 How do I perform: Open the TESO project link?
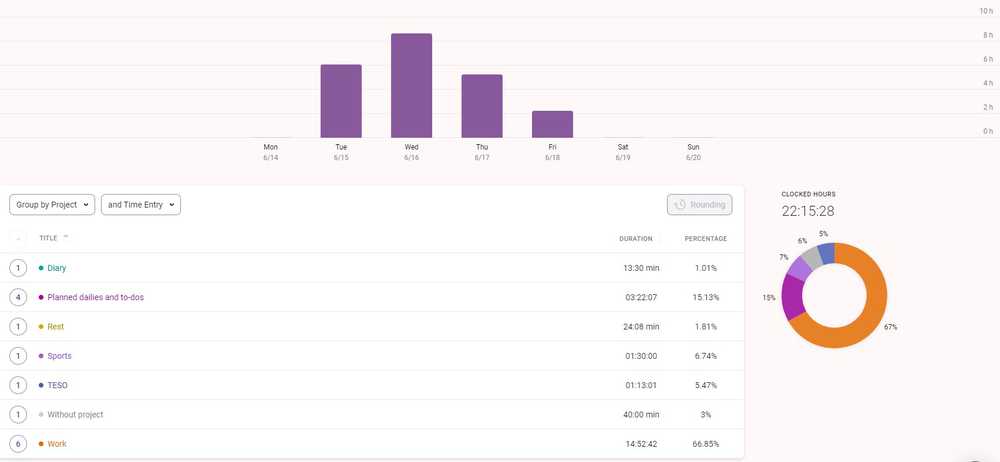[x=57, y=385]
